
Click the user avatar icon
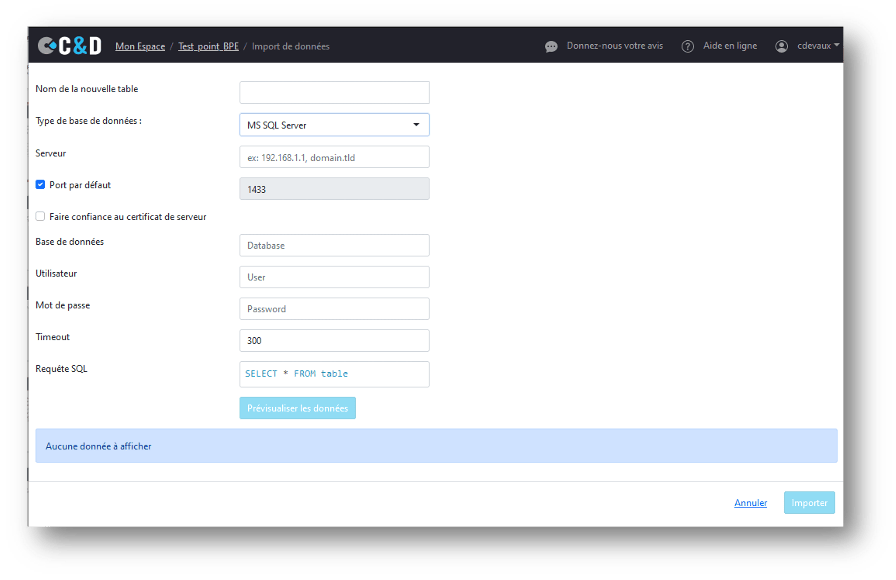tap(781, 47)
